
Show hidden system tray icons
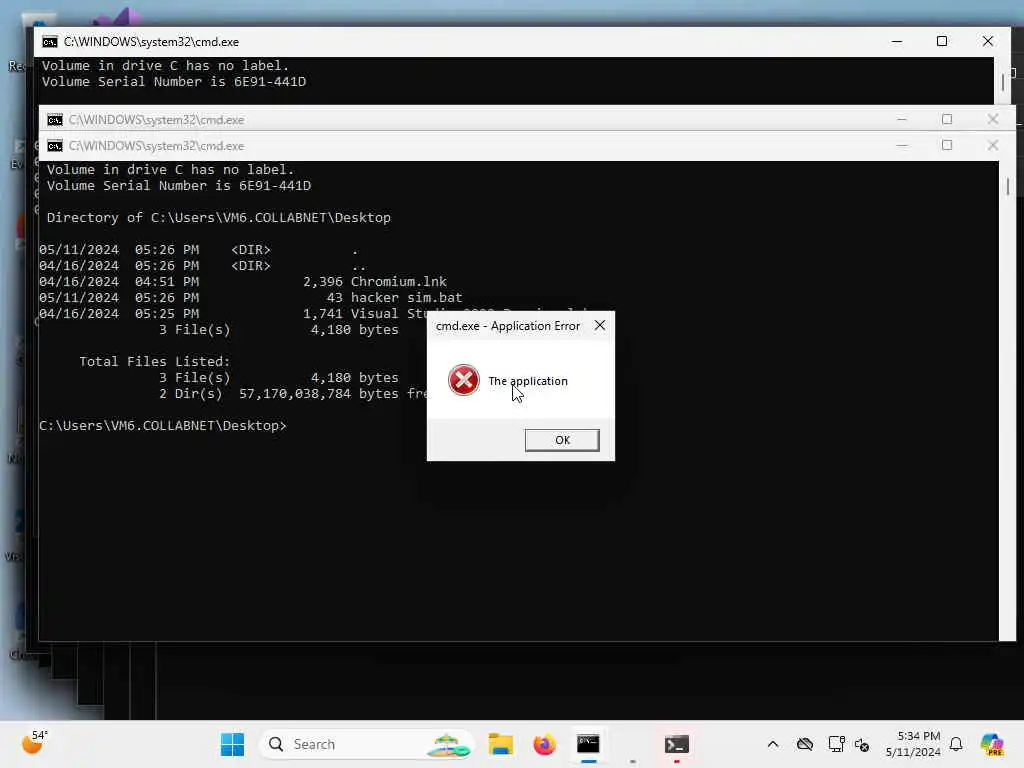click(x=773, y=744)
